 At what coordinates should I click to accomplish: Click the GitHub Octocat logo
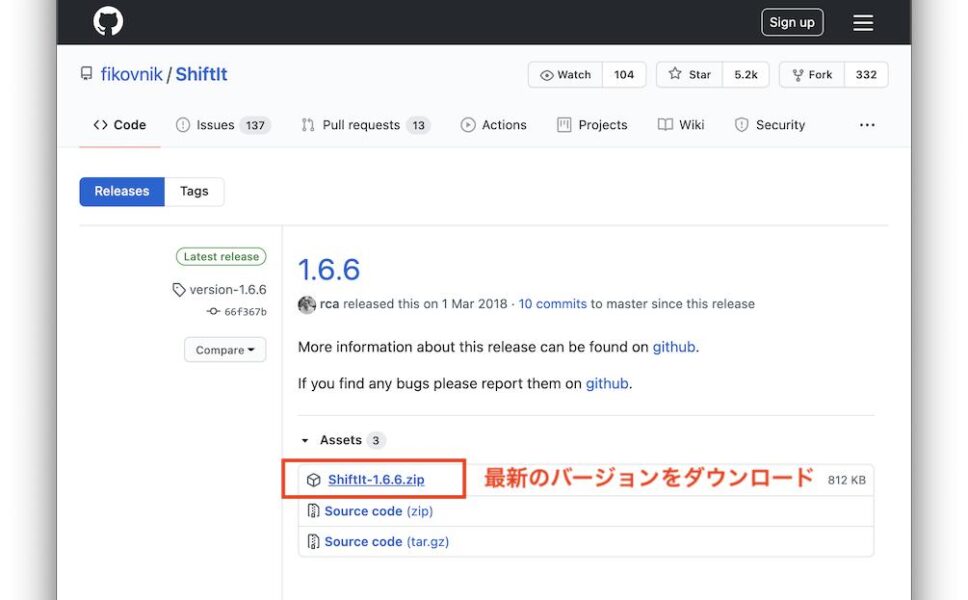click(107, 20)
